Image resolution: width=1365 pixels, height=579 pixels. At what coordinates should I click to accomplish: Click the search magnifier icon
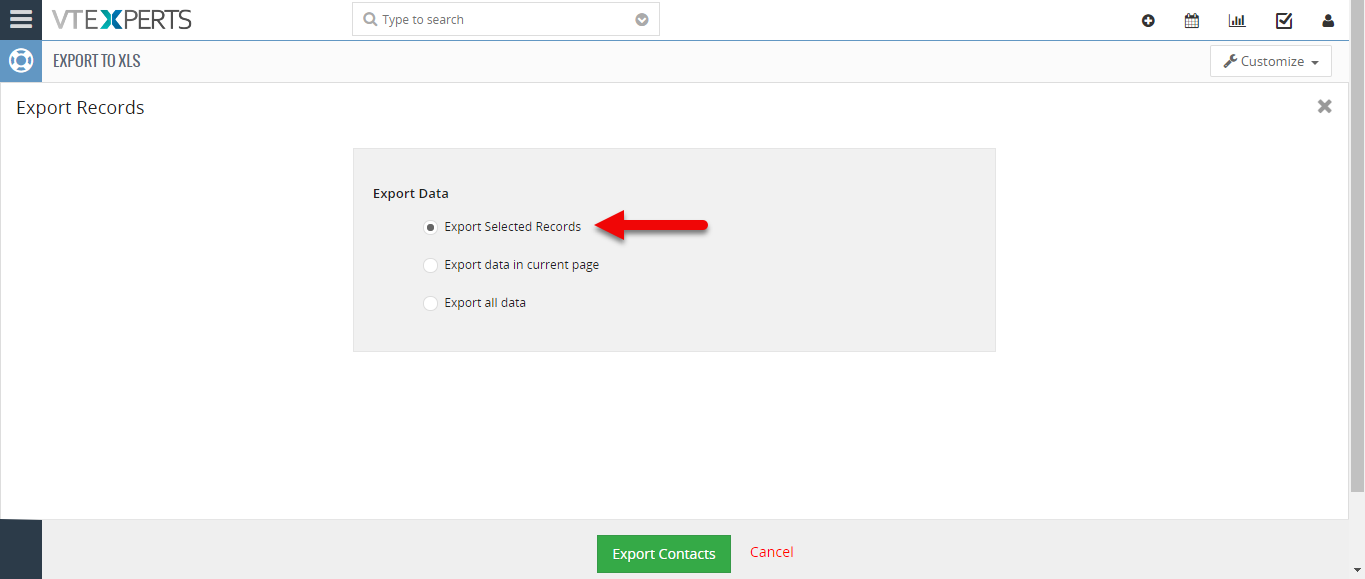[x=370, y=19]
